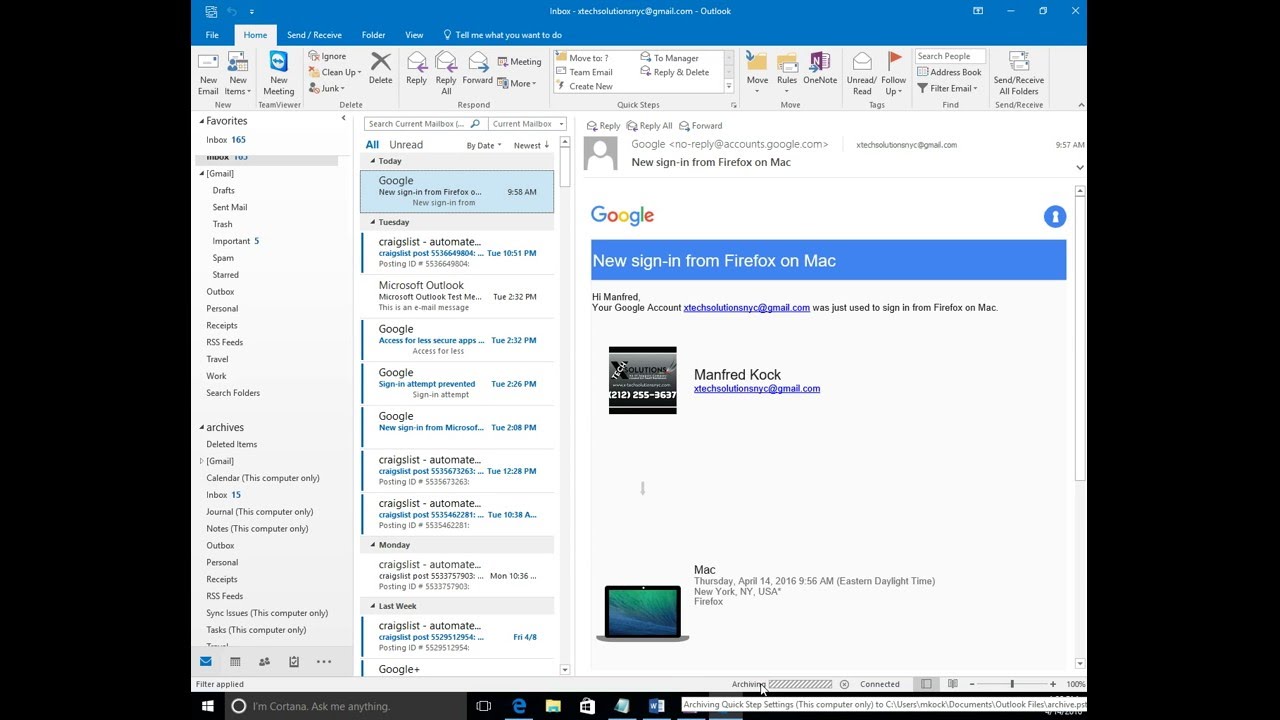Open the xtechsolutionsnyc@gmail.com link under Manfred Kock
1280x720 pixels.
757,389
